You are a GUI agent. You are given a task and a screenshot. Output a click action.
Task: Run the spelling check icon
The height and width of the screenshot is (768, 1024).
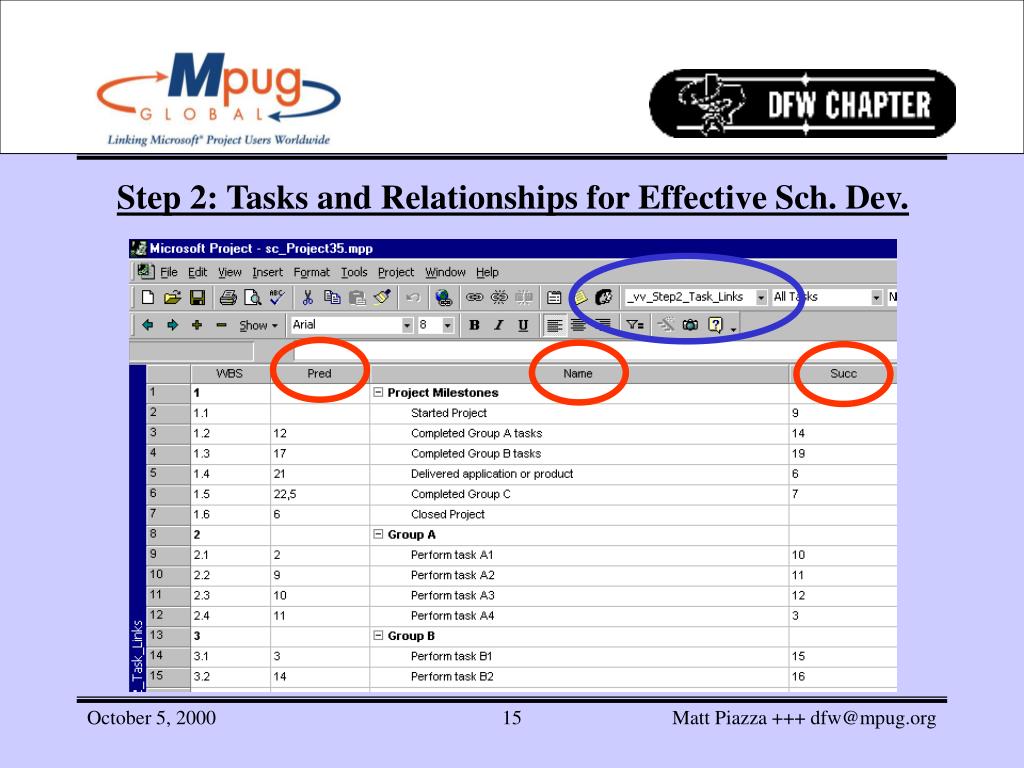(x=277, y=298)
